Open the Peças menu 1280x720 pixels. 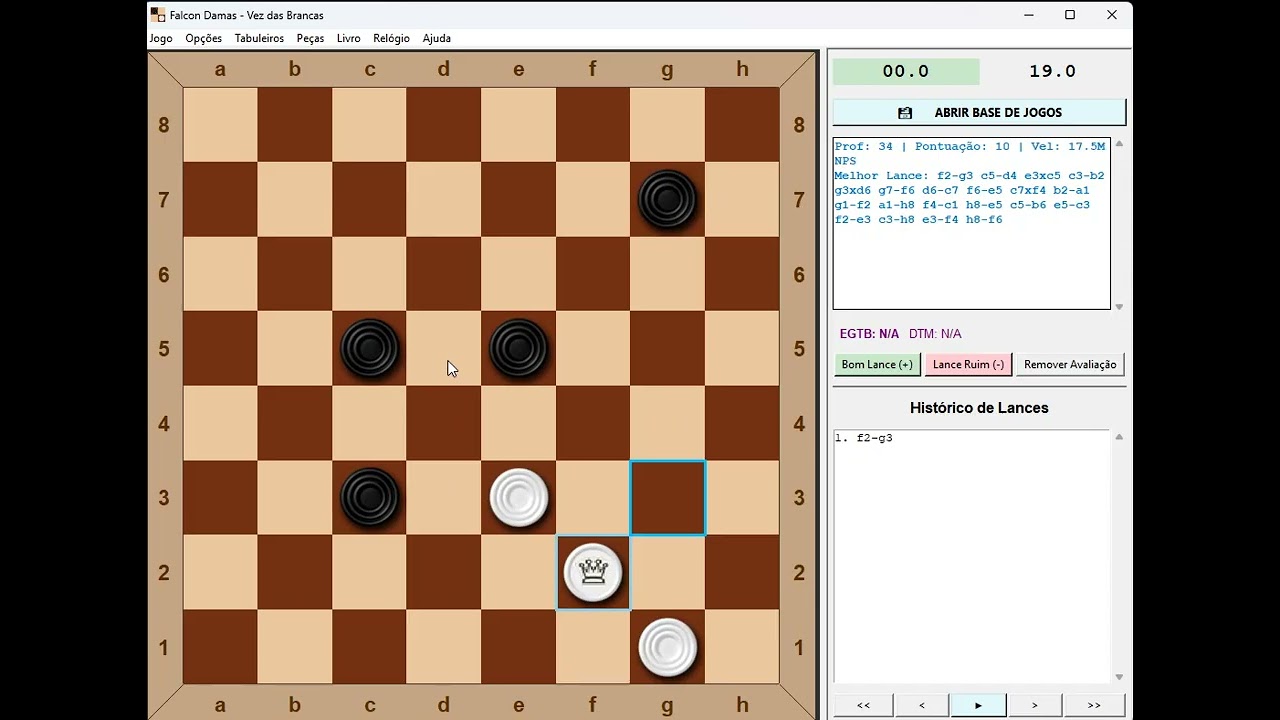coord(310,38)
